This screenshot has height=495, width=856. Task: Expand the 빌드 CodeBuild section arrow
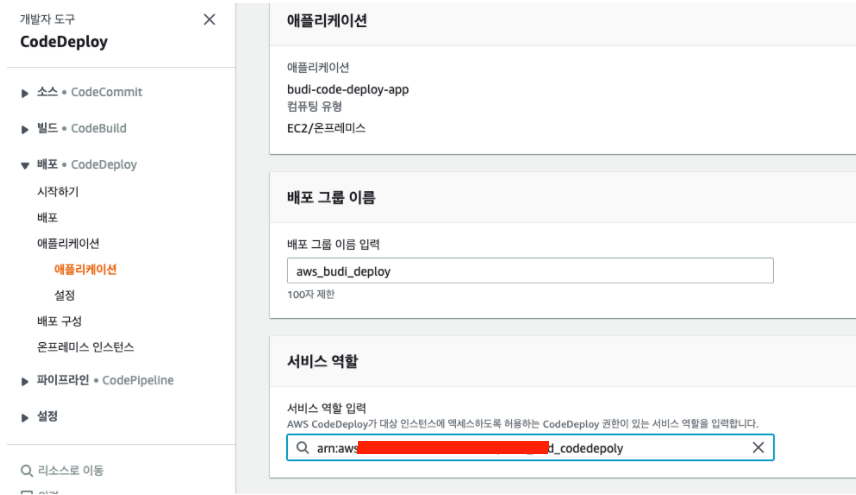click(x=25, y=129)
